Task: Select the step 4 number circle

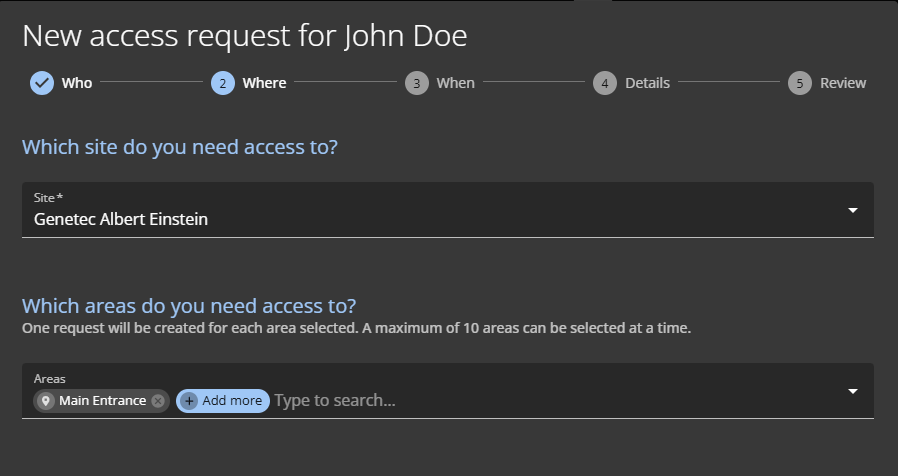Action: pos(604,83)
